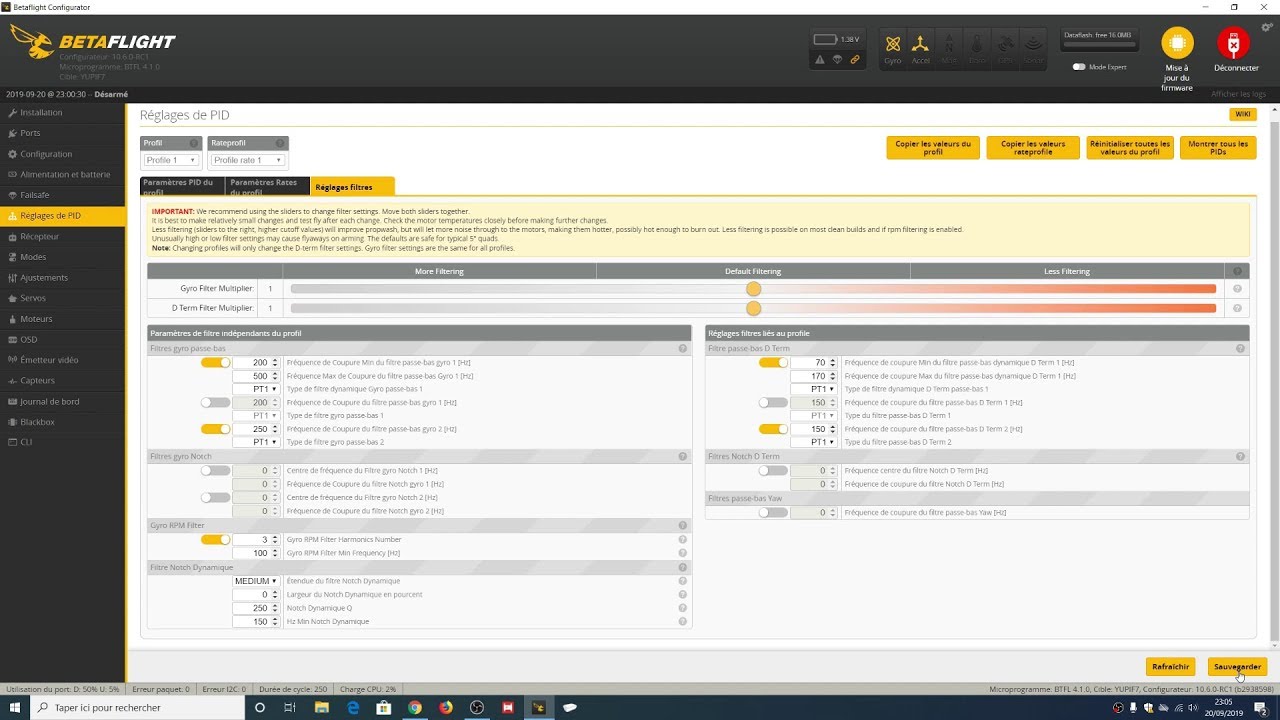This screenshot has width=1280, height=720.
Task: Click the help icon beside Profil
Action: pyautogui.click(x=194, y=143)
